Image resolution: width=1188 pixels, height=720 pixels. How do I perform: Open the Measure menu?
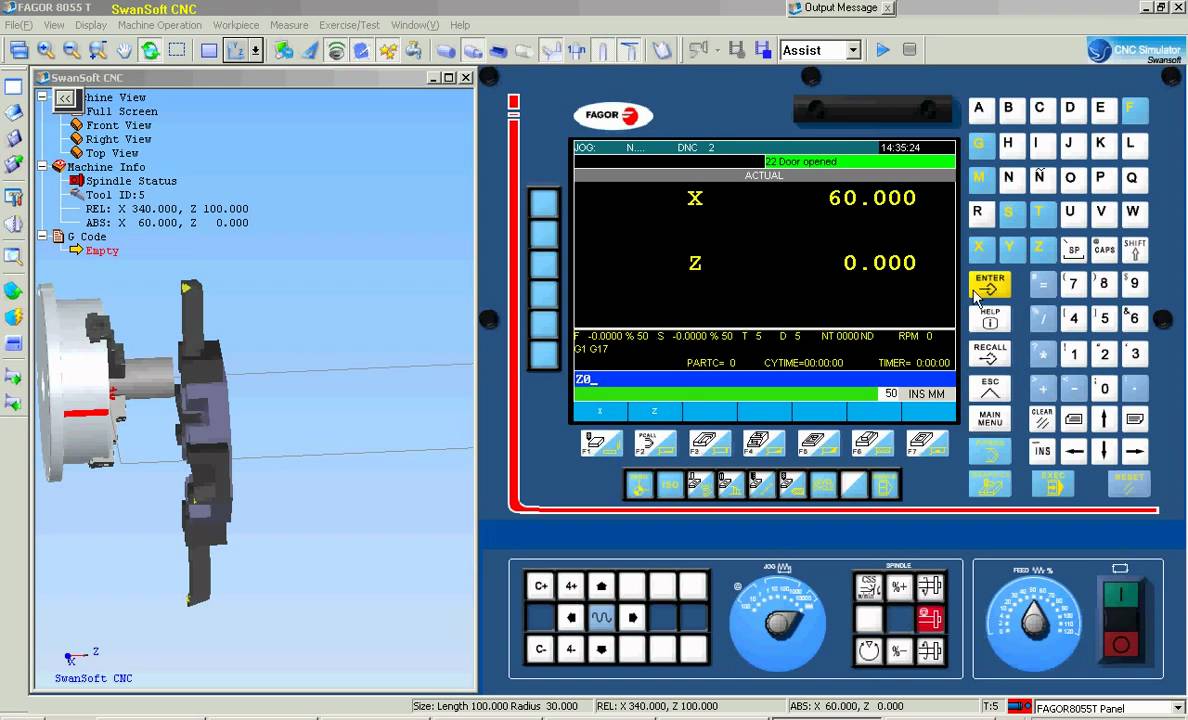pyautogui.click(x=289, y=25)
